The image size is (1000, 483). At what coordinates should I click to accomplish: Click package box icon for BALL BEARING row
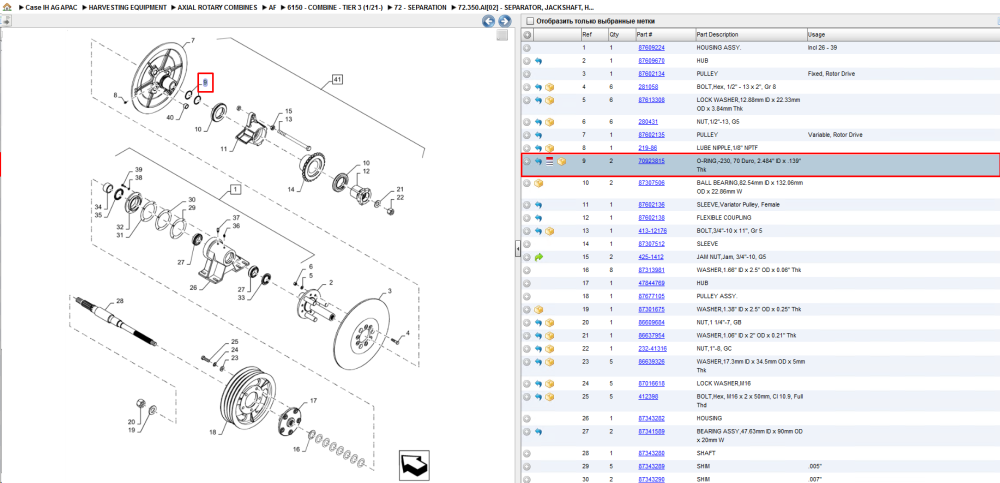click(538, 183)
